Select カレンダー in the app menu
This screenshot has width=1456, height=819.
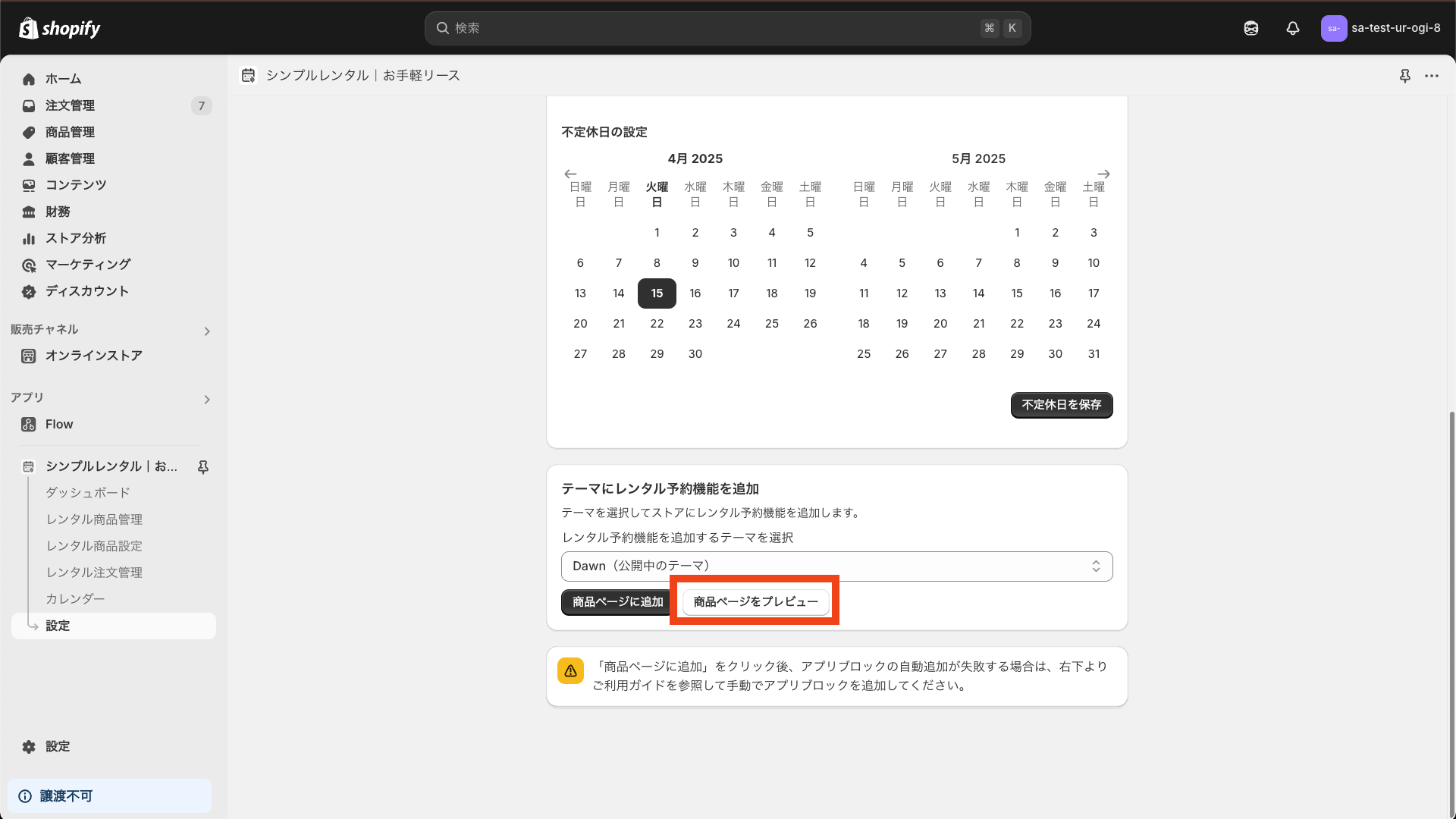click(x=75, y=598)
